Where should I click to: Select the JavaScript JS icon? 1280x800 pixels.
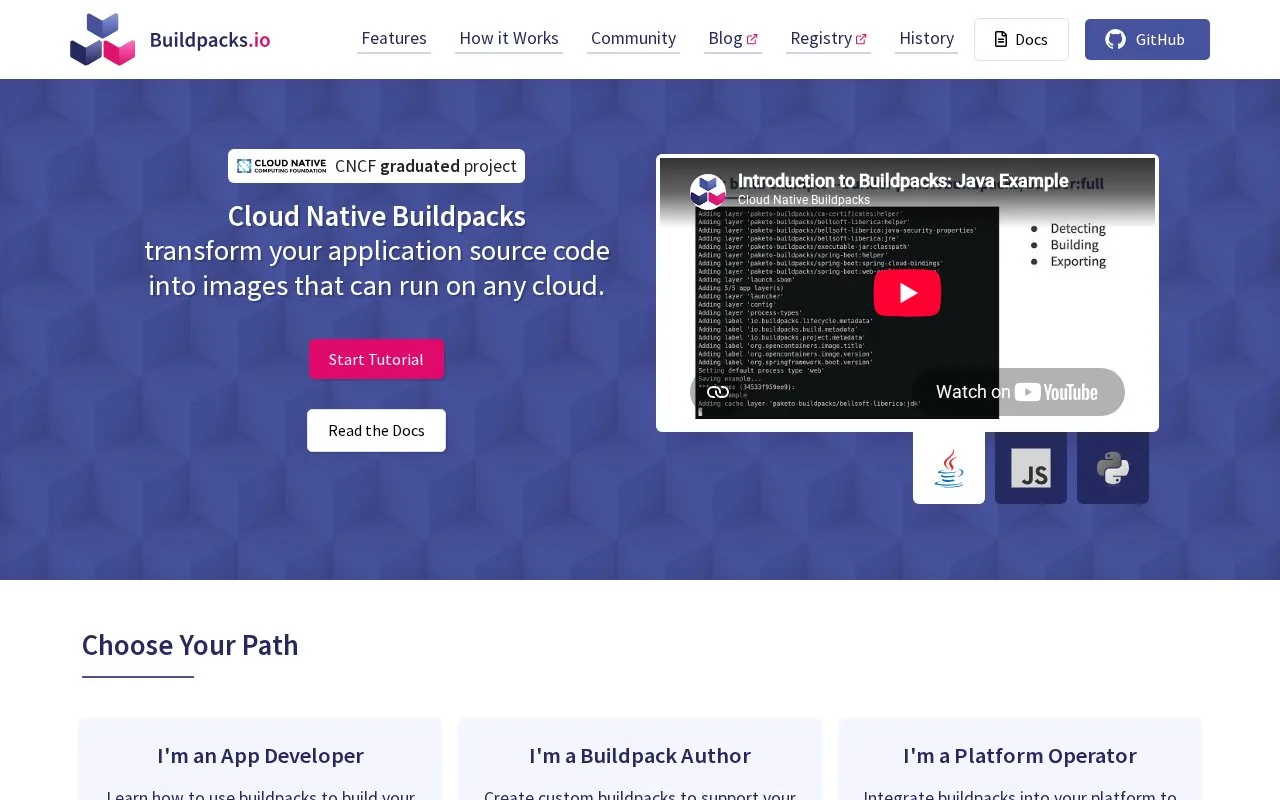click(x=1031, y=467)
